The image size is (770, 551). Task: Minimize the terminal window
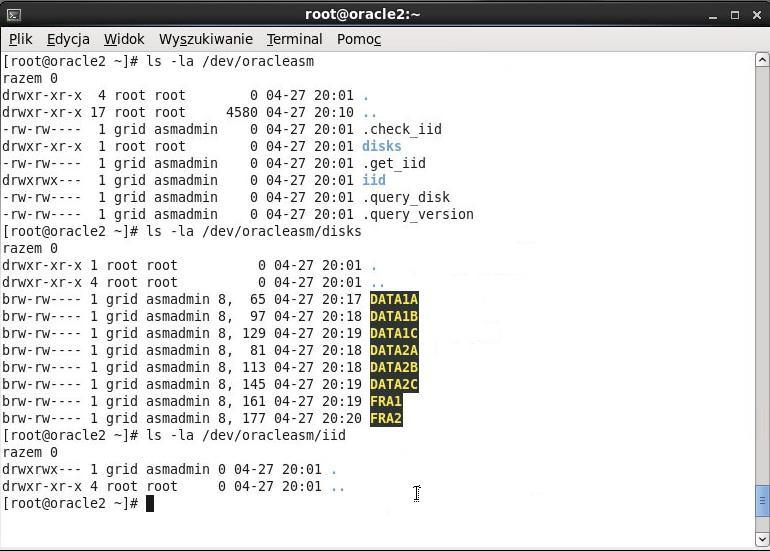[713, 15]
